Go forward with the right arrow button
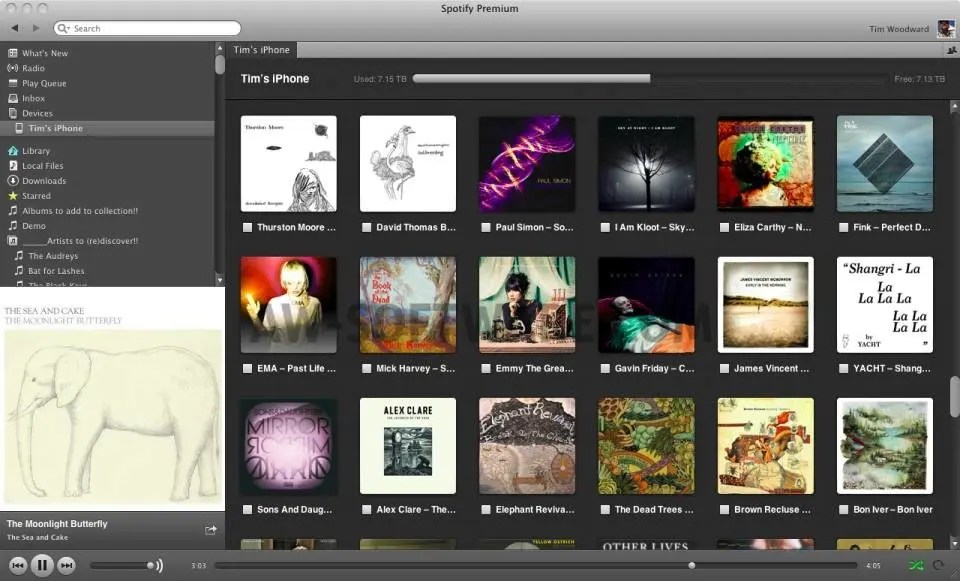The width and height of the screenshot is (960, 581). pyautogui.click(x=36, y=28)
